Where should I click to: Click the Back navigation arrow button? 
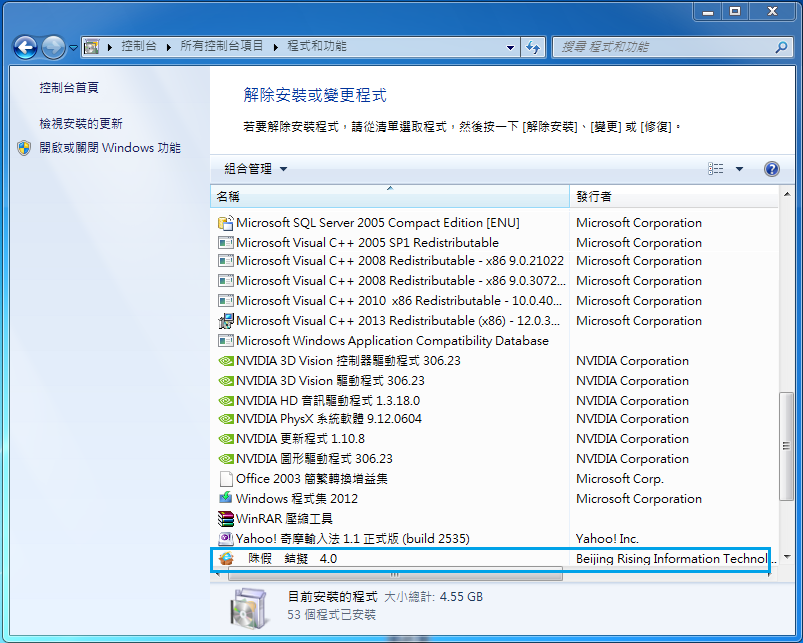(25, 48)
